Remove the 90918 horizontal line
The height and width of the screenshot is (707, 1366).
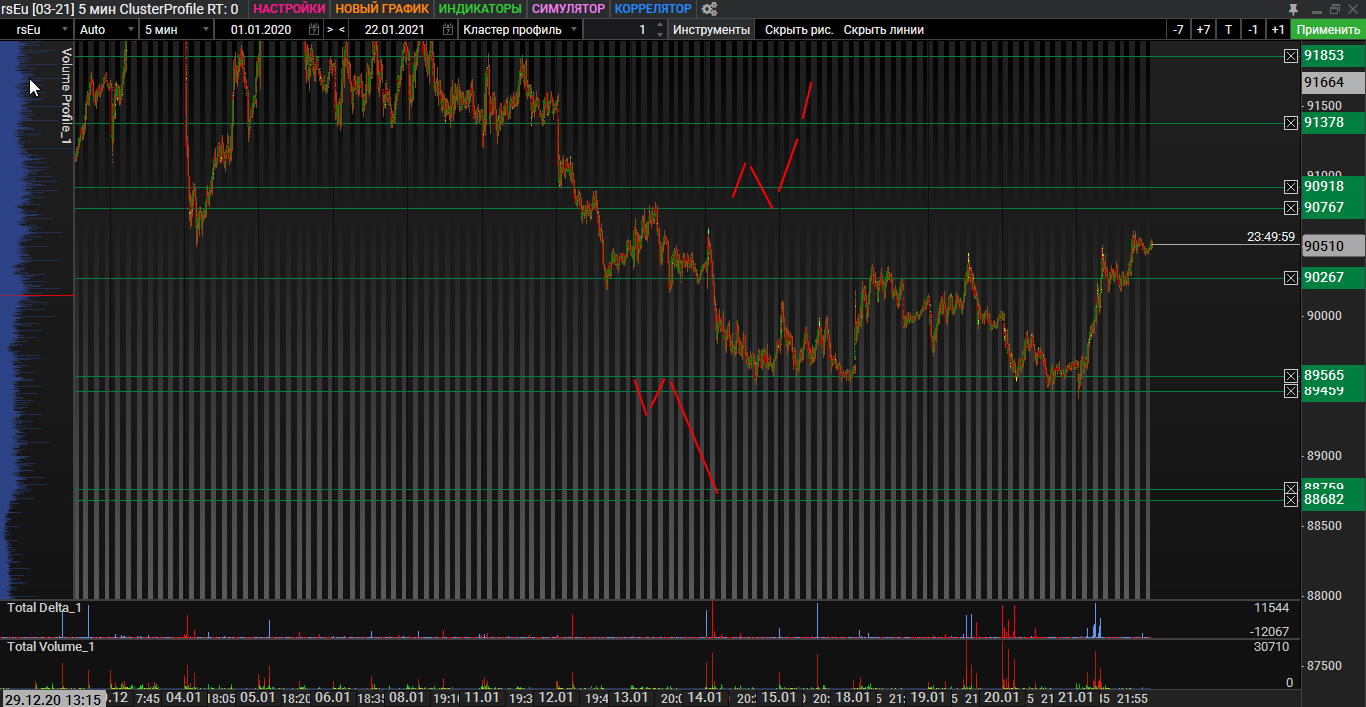[x=1291, y=187]
